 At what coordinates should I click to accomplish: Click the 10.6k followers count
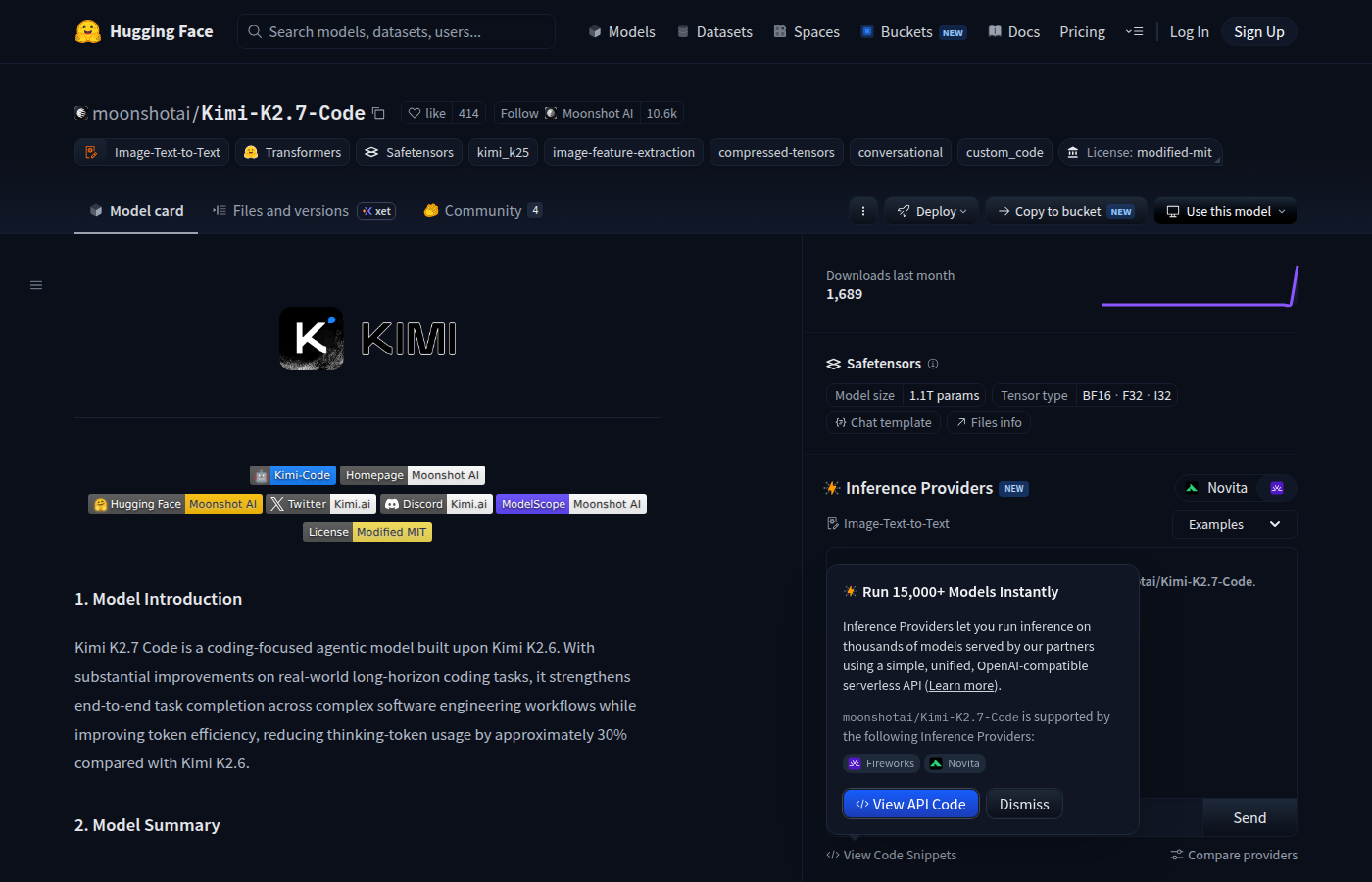pyautogui.click(x=661, y=113)
